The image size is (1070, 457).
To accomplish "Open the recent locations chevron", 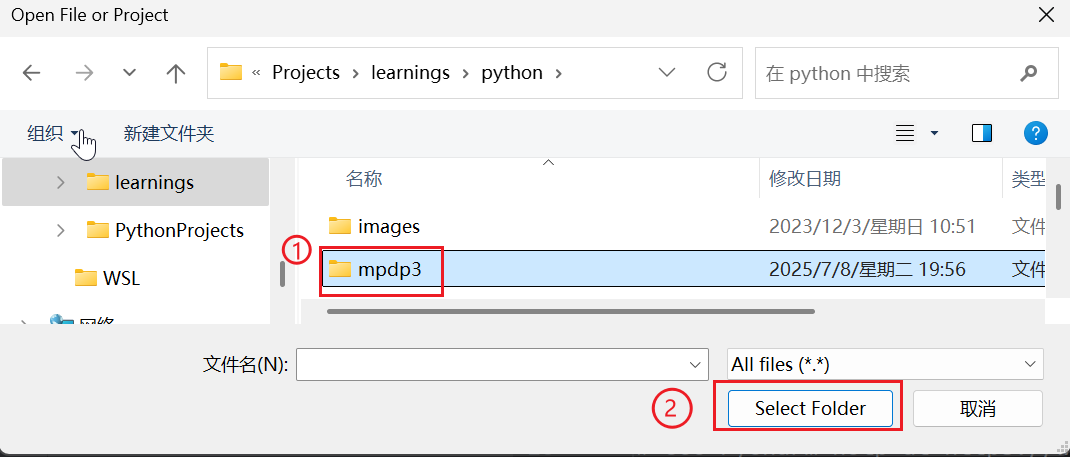I will point(130,73).
